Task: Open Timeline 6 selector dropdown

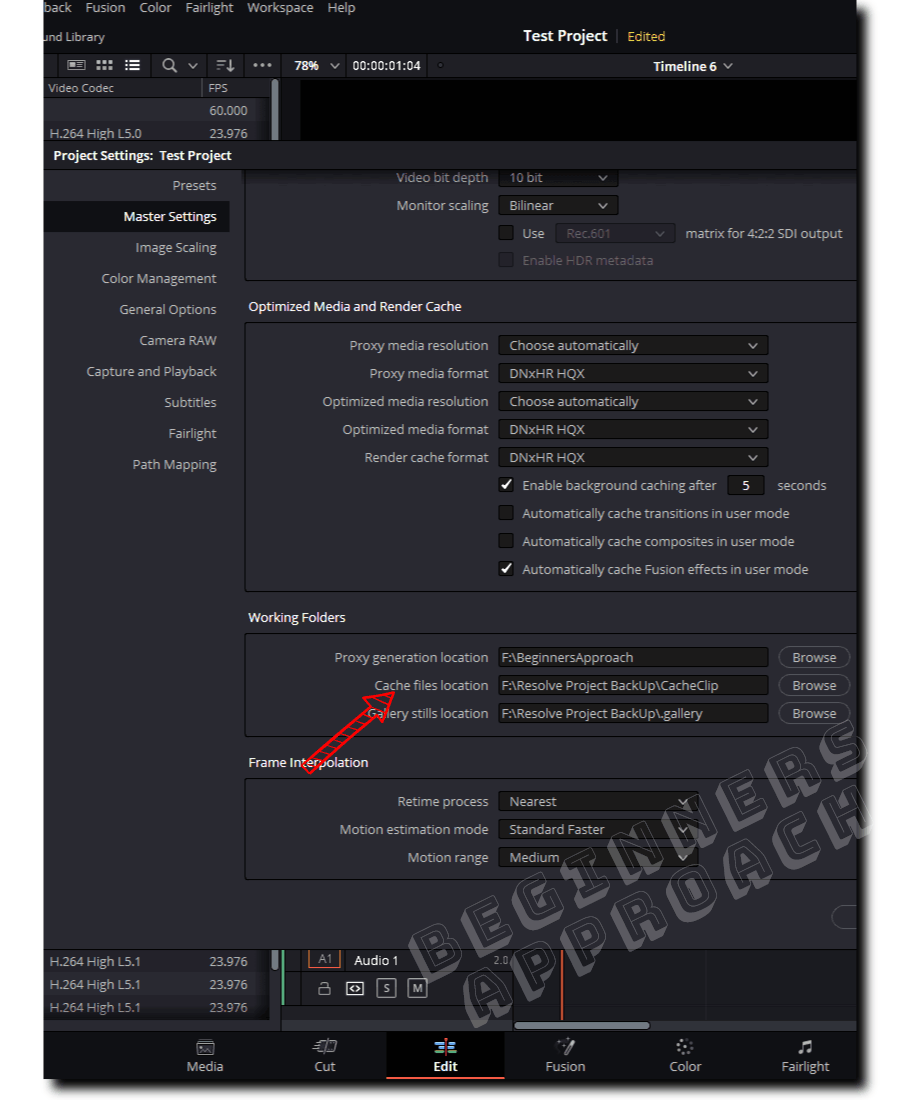Action: pos(693,66)
